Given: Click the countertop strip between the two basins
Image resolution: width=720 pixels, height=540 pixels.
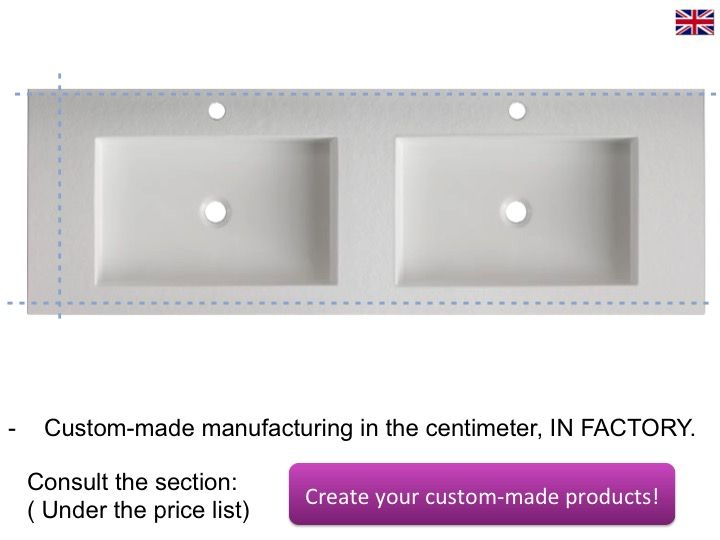Looking at the screenshot, I should 366,211.
